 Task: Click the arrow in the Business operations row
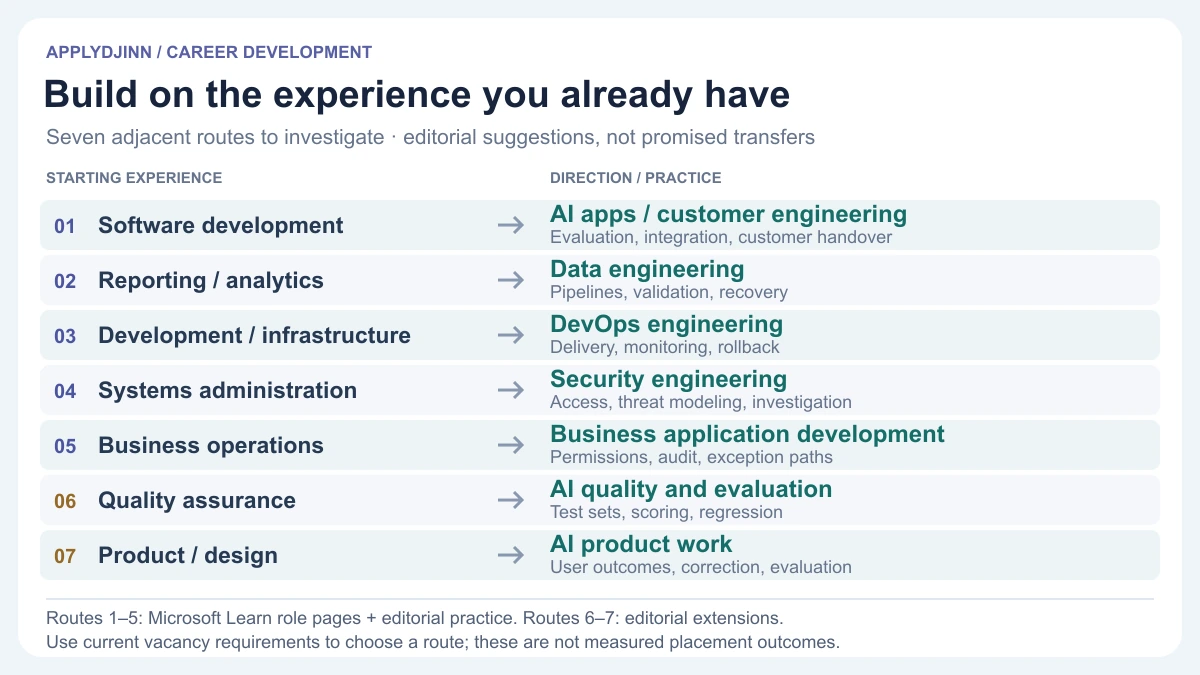pyautogui.click(x=511, y=446)
